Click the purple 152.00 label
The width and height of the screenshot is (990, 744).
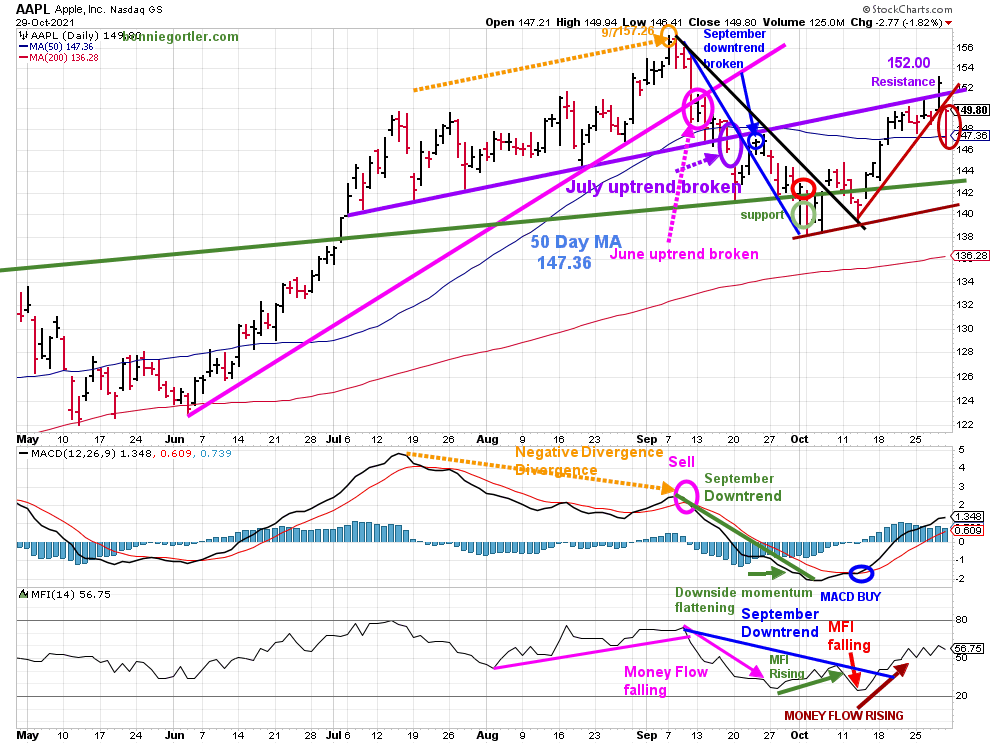pos(909,63)
